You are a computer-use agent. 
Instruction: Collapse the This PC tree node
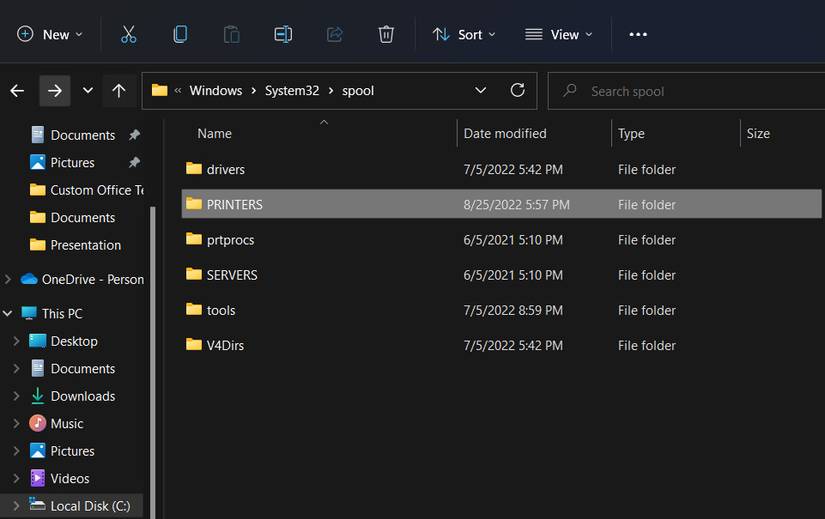[x=8, y=313]
